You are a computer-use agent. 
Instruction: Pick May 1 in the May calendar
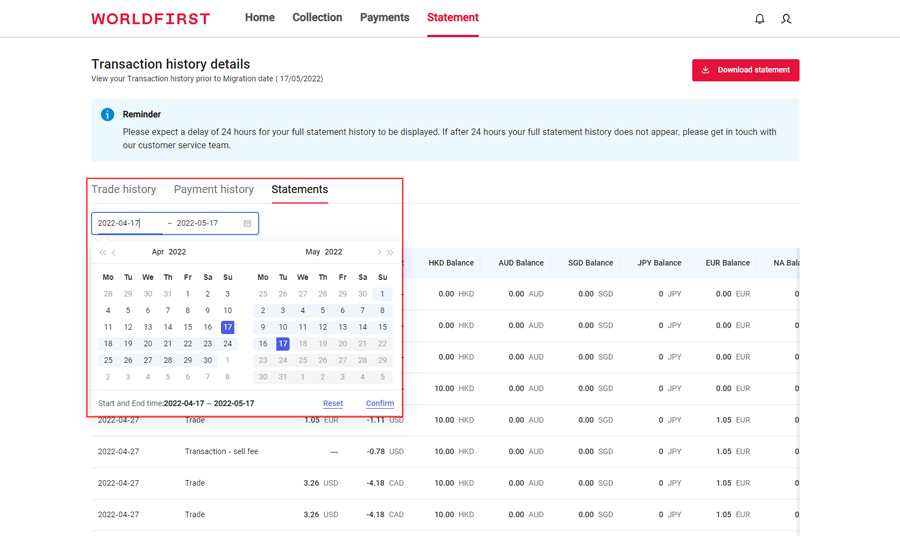pos(382,294)
